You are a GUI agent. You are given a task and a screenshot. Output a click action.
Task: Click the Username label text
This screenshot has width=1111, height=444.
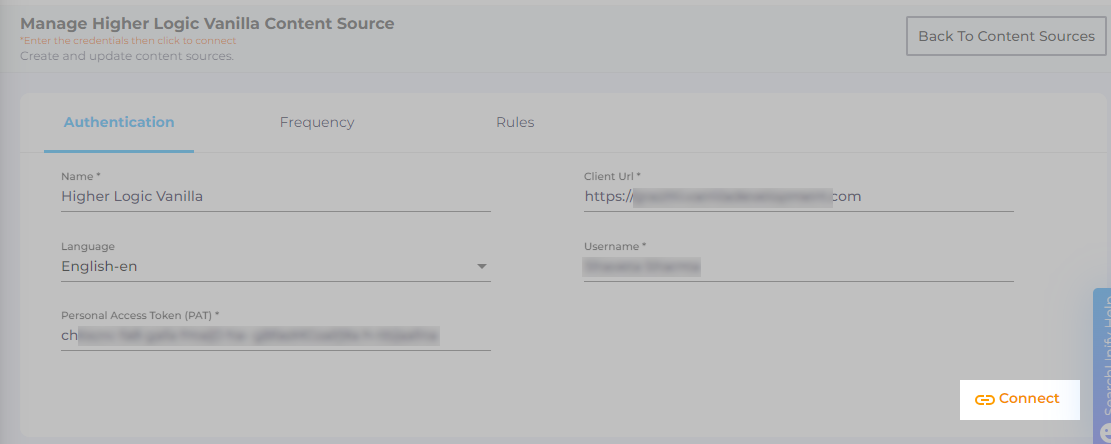click(614, 246)
